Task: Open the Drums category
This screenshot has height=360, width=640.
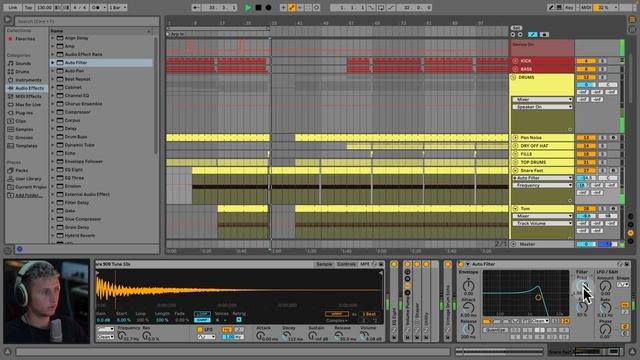Action: point(22,71)
